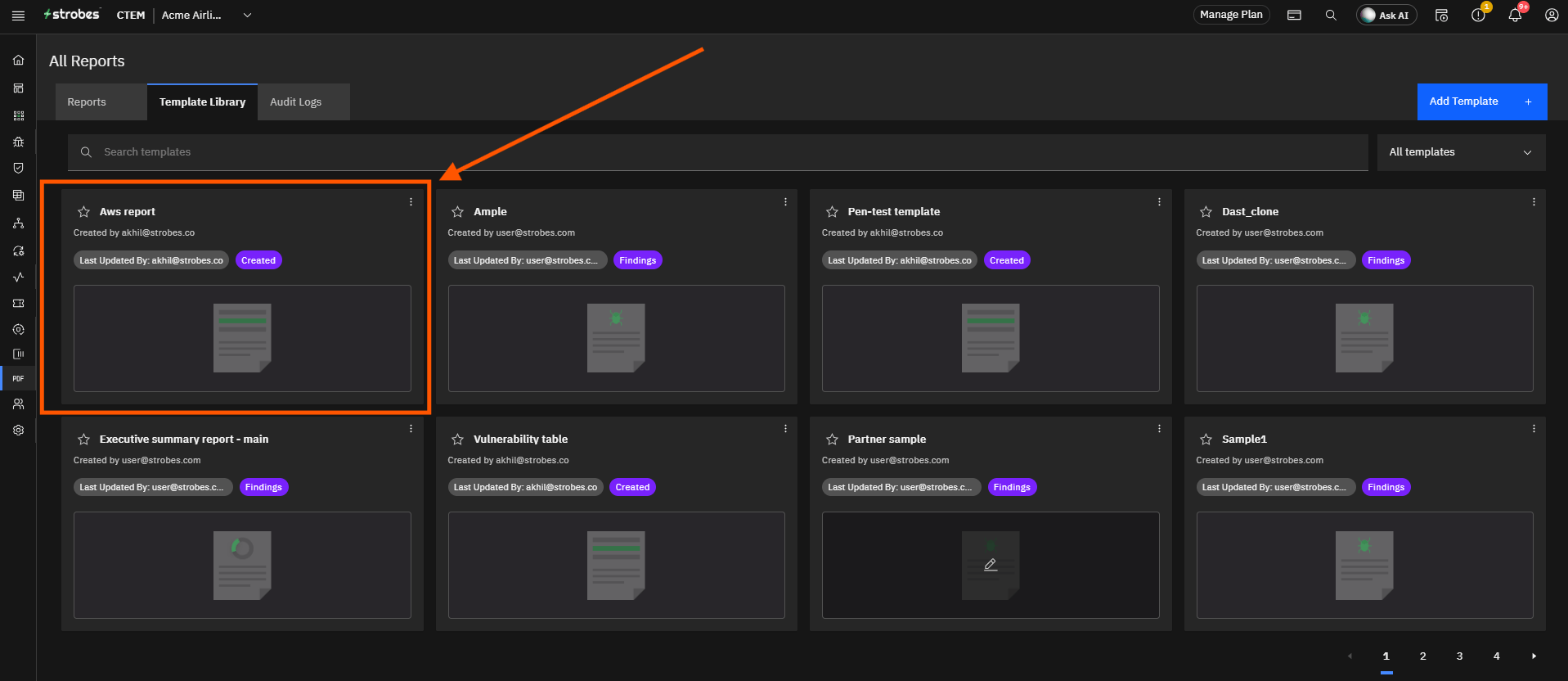Open the alert icon with badge 1
This screenshot has width=1568, height=681.
point(1478,15)
